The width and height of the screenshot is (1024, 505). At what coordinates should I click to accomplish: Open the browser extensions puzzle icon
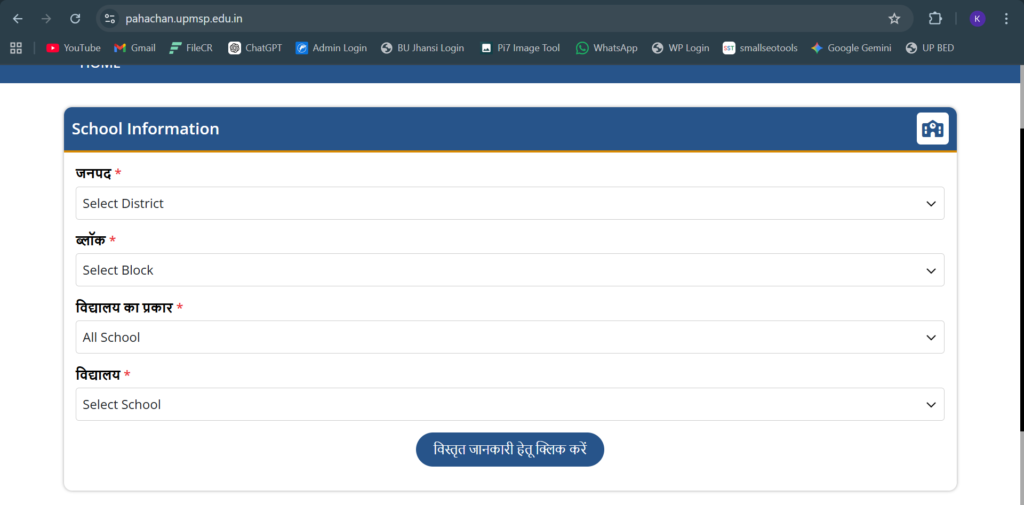pos(935,19)
